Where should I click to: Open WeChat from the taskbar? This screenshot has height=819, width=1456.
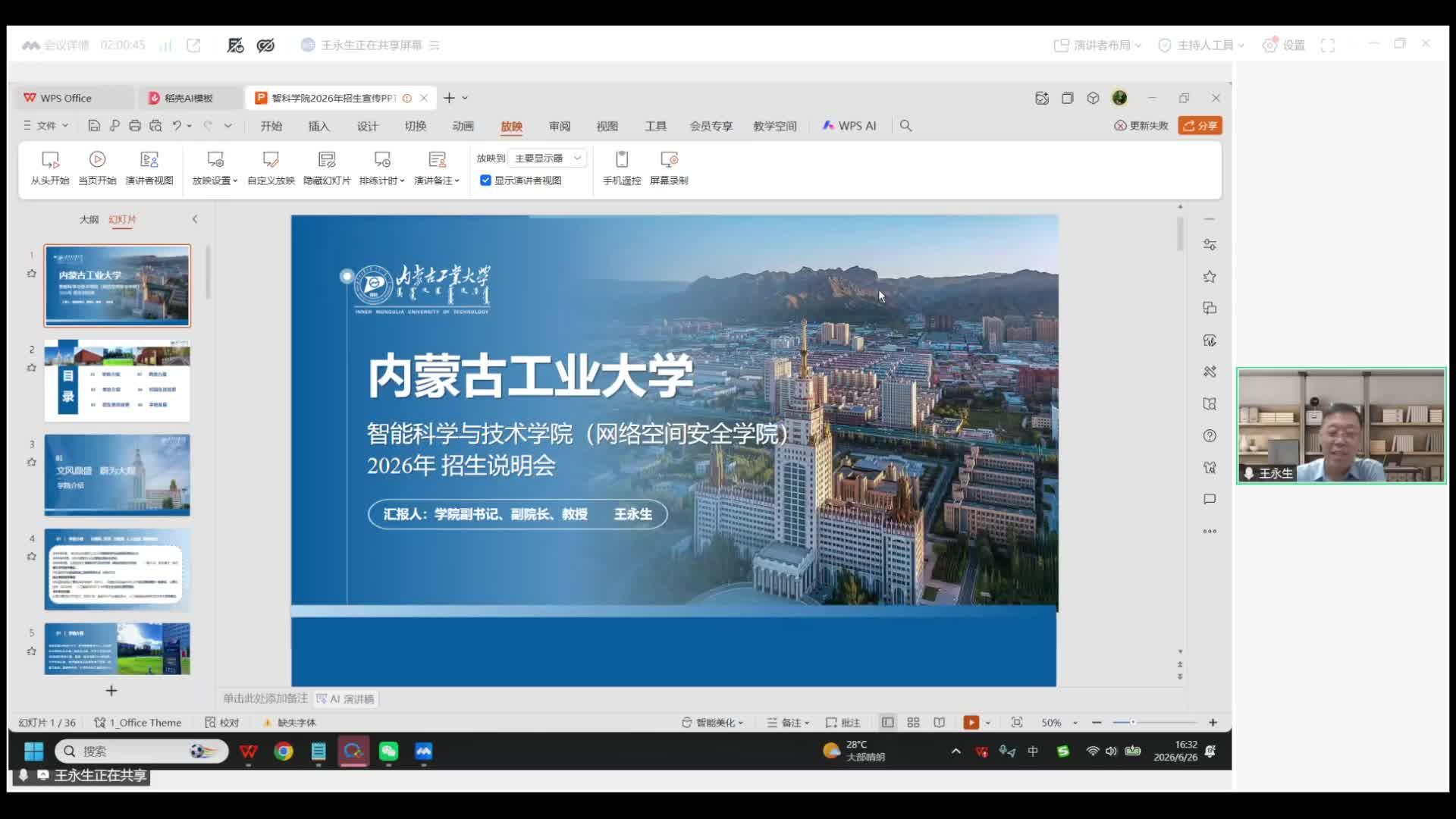[388, 752]
